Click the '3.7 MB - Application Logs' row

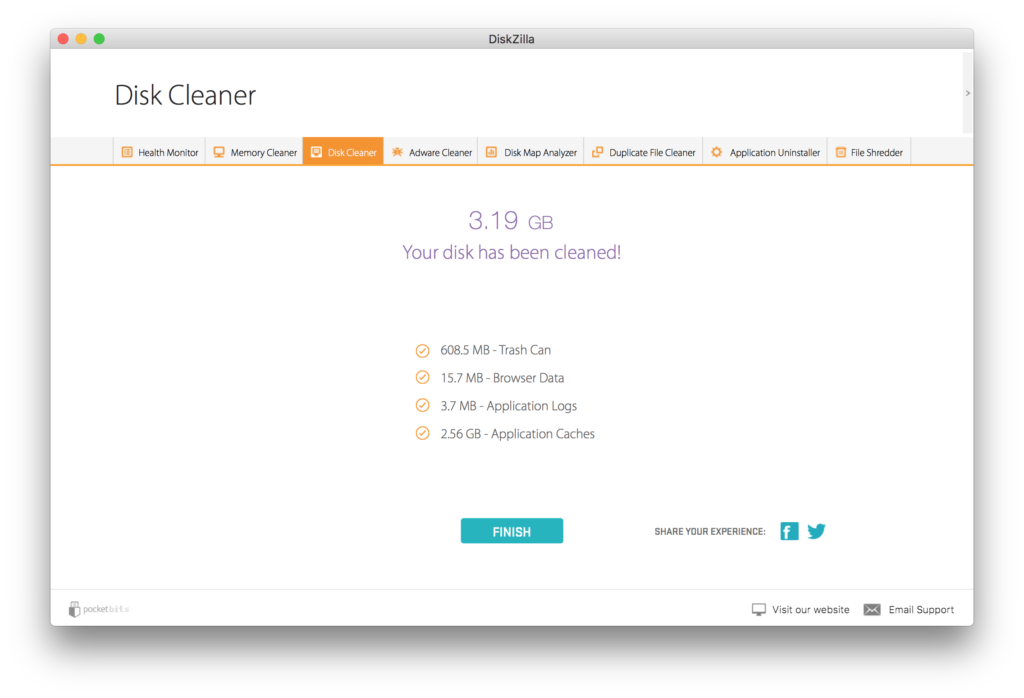click(x=496, y=405)
